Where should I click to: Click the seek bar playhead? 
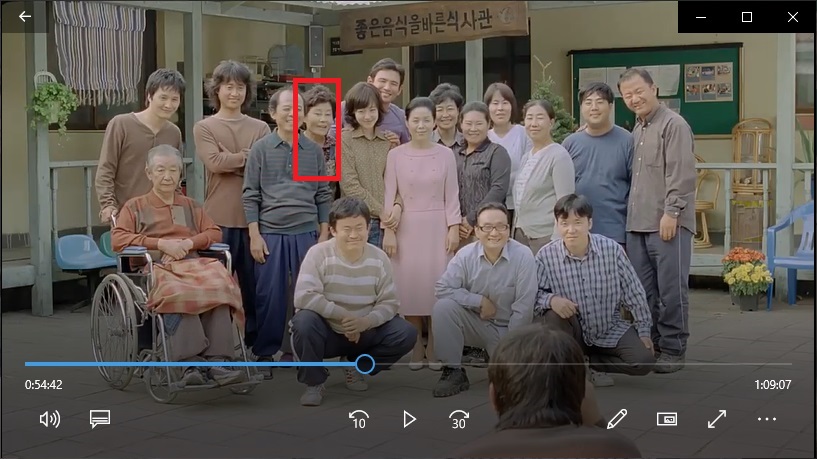point(365,364)
